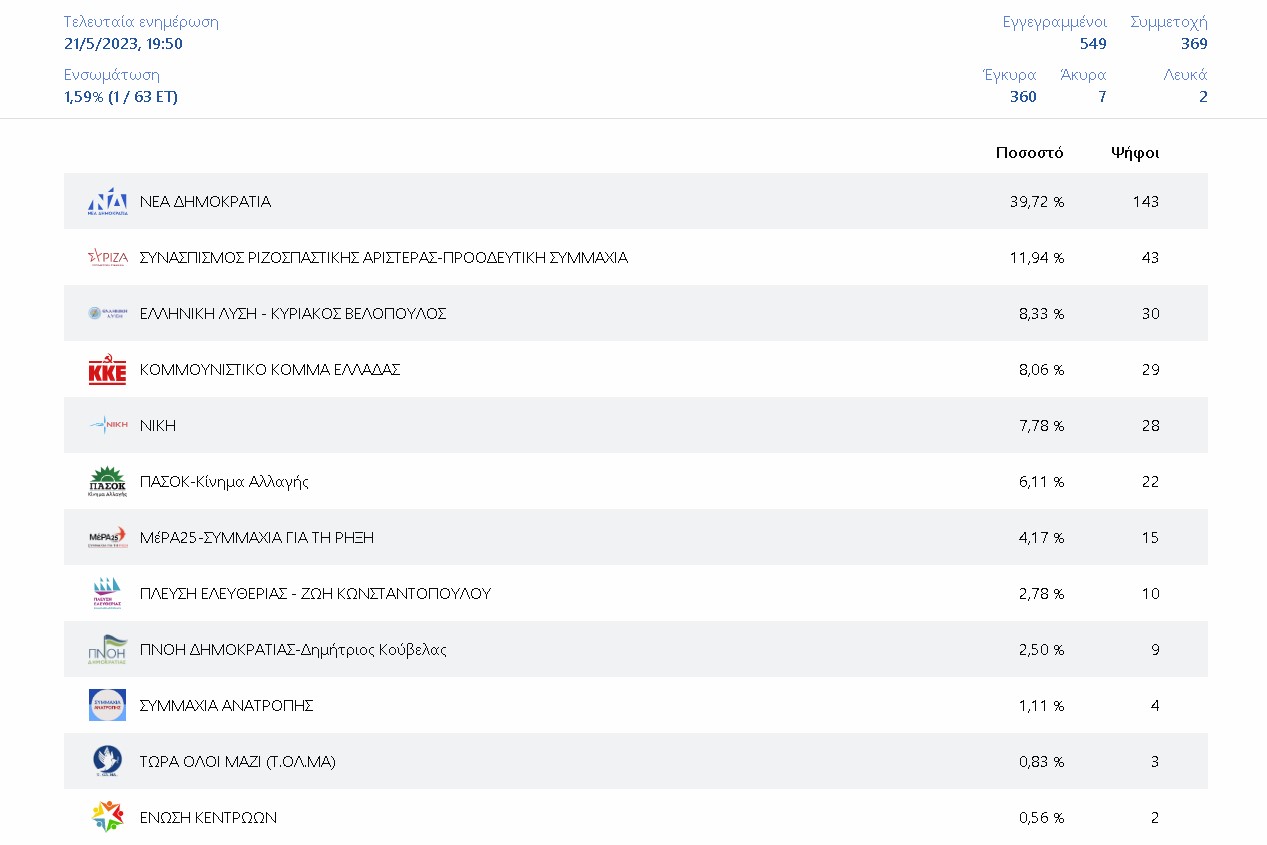
Task: Click the 8,06 % percentage value
Action: point(1042,369)
